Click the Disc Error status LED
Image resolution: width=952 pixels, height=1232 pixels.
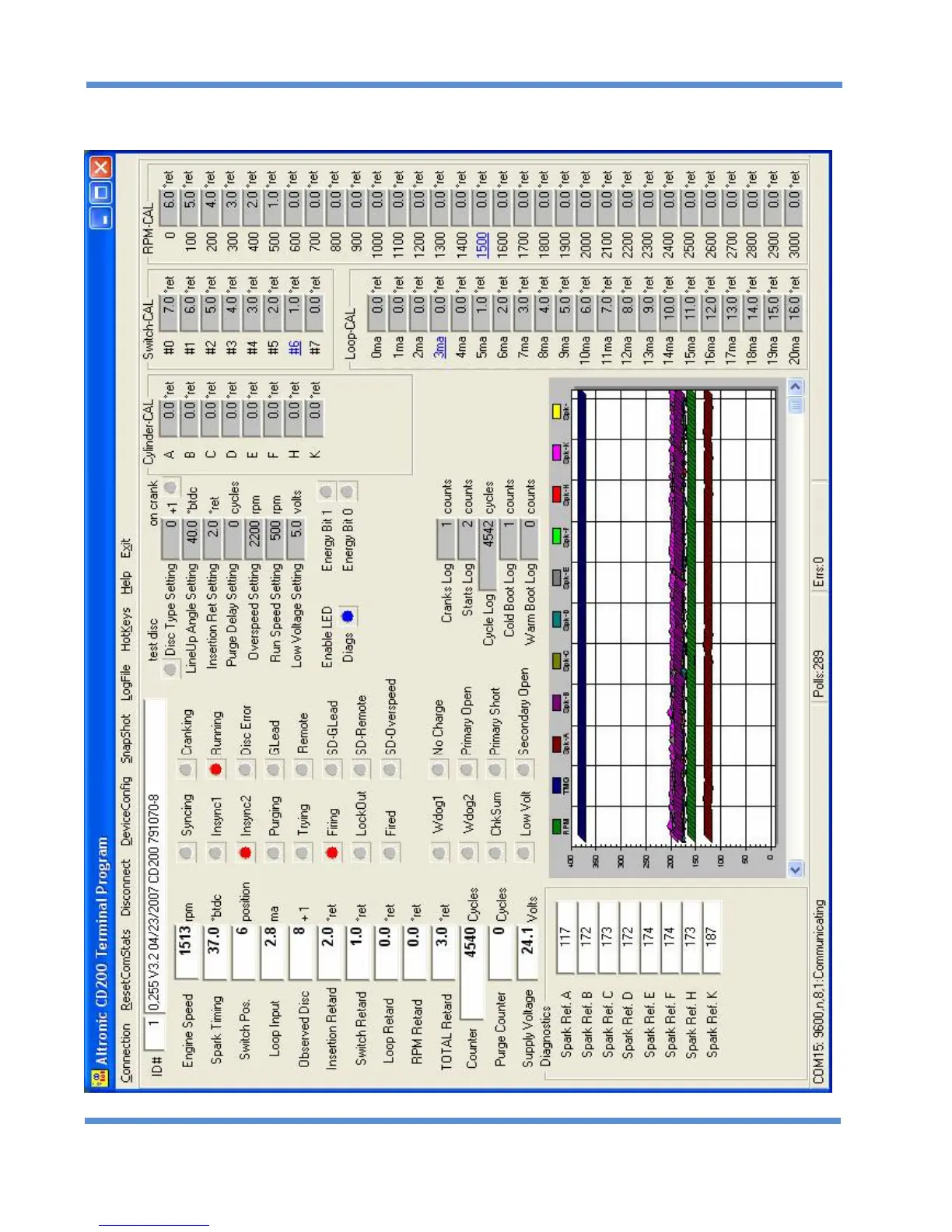tap(245, 769)
